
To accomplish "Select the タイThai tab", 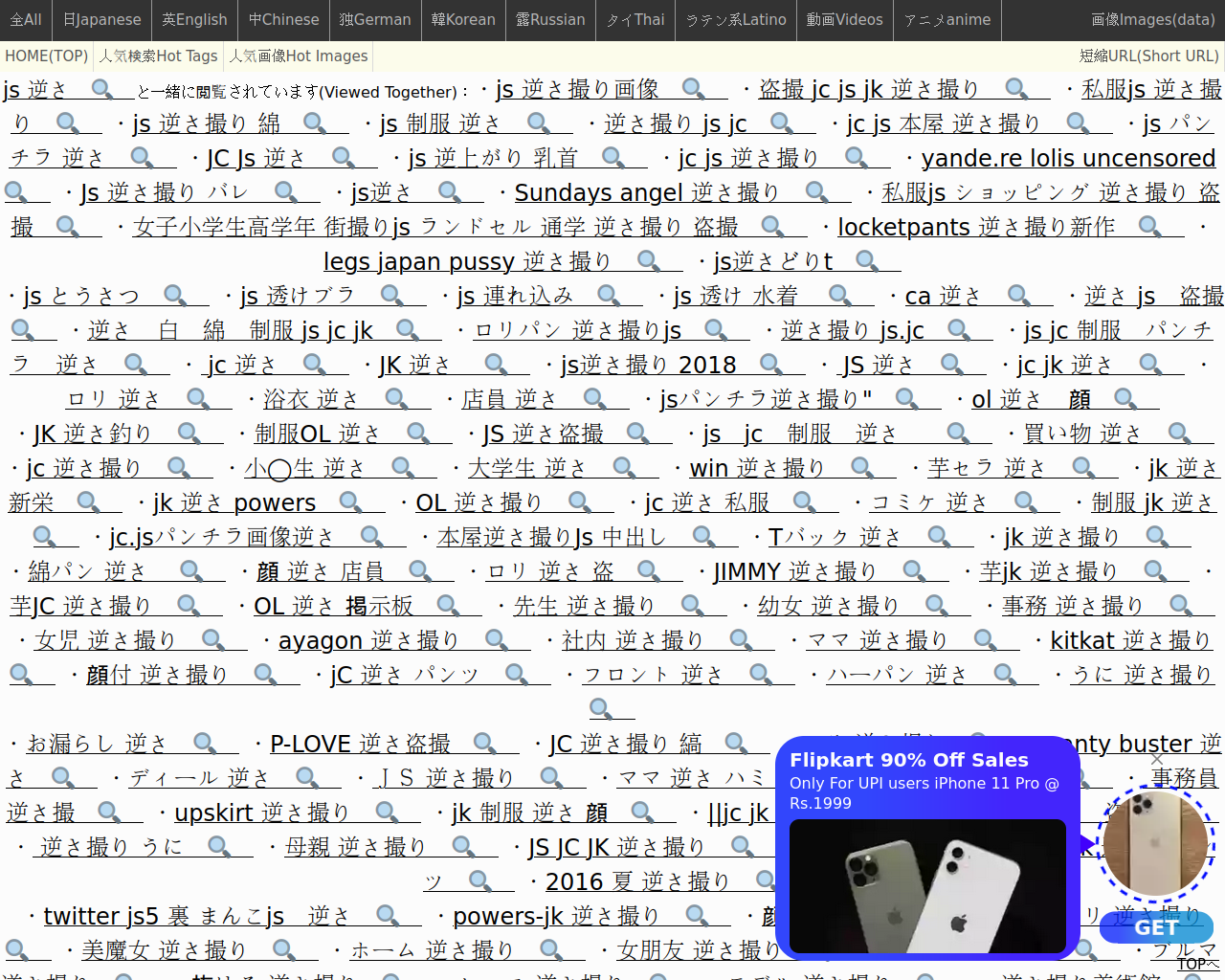I will tap(635, 20).
